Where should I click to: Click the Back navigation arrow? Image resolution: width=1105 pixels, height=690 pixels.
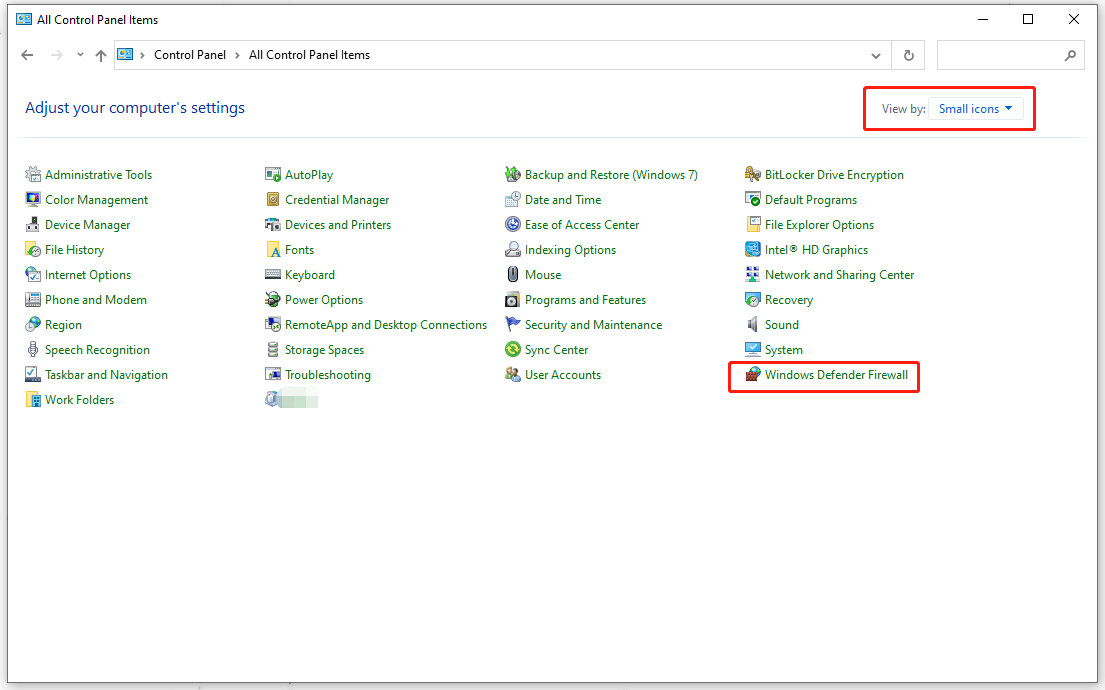tap(27, 55)
